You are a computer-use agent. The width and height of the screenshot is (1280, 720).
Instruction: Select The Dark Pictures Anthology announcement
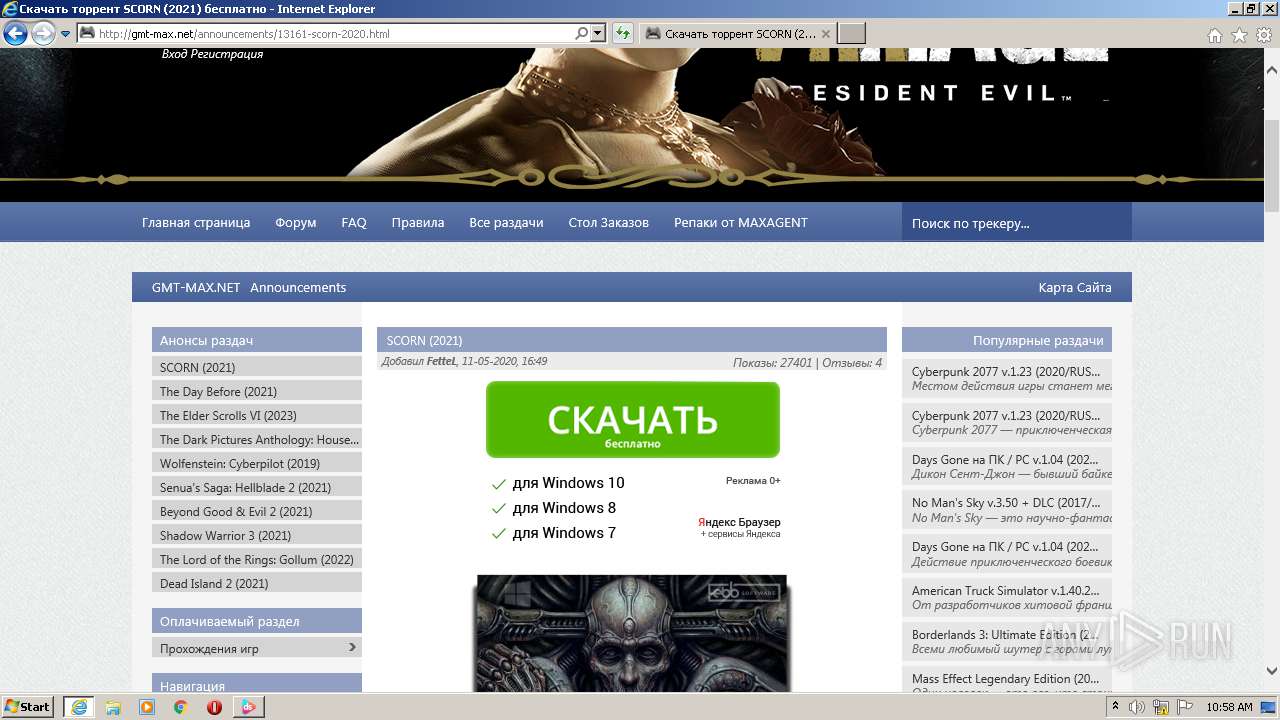[257, 439]
